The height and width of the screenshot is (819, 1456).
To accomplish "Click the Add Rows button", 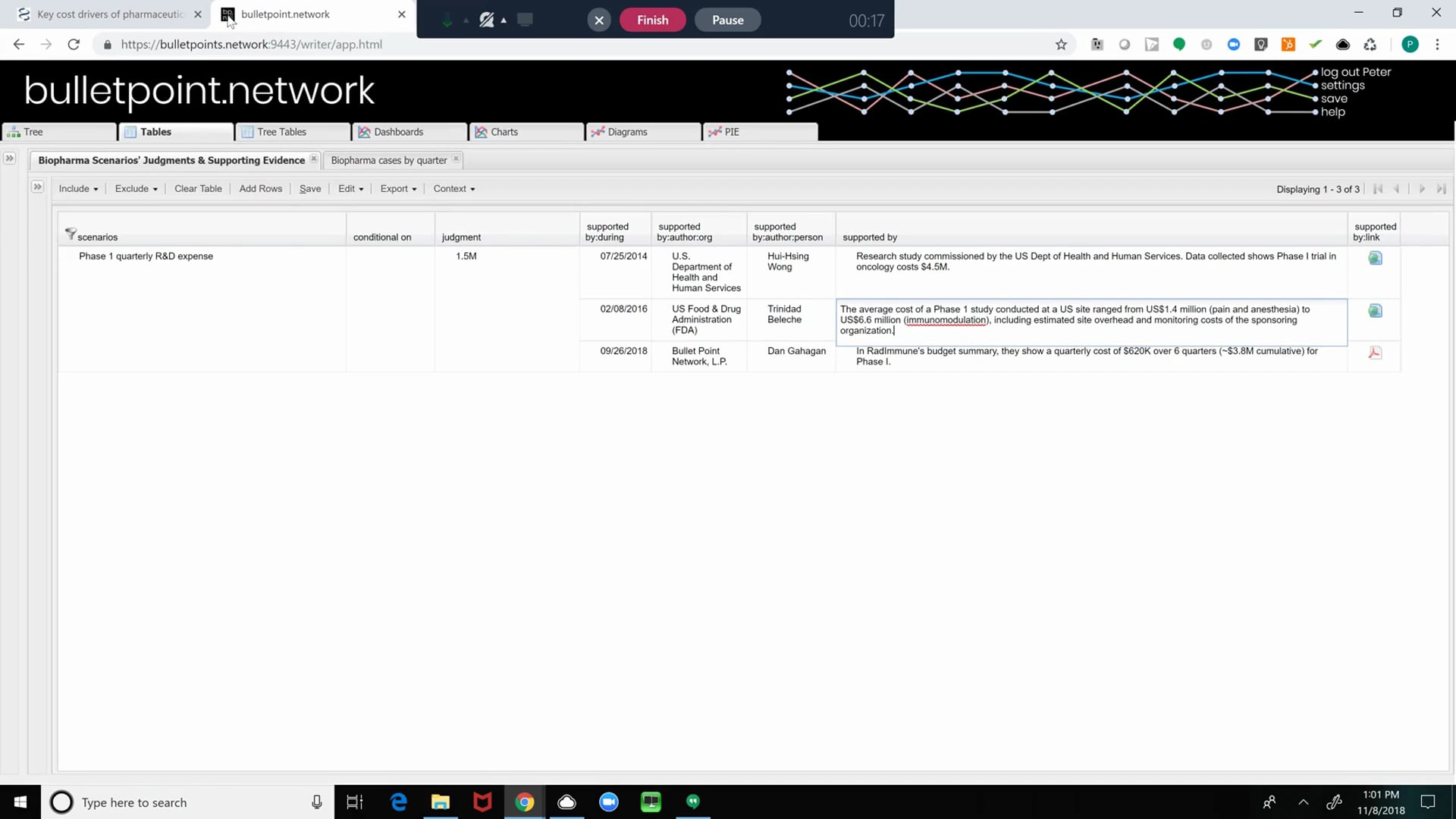I will pos(260,188).
